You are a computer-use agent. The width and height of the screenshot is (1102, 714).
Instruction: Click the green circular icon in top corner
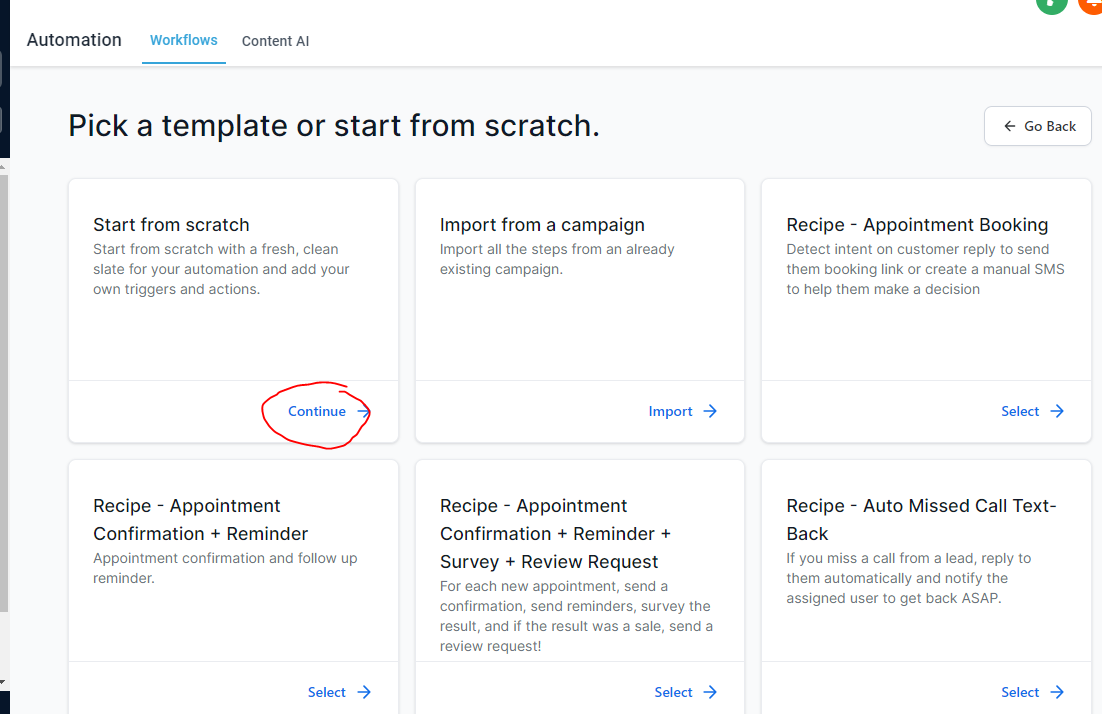[1050, 3]
